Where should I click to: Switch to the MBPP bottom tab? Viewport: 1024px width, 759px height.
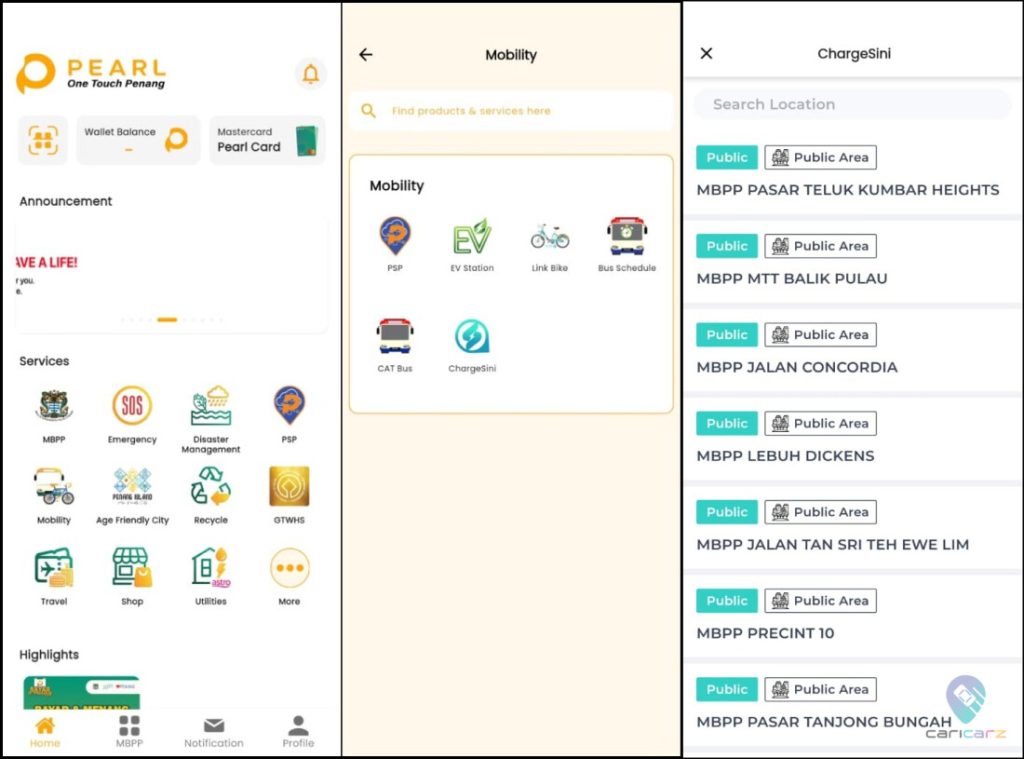129,732
